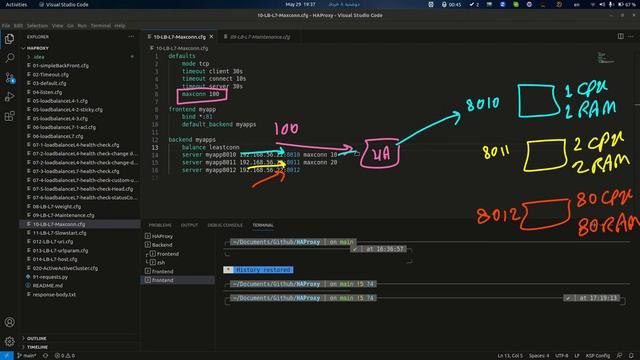Click the Explorer panel more actions ellipsis

click(x=131, y=37)
